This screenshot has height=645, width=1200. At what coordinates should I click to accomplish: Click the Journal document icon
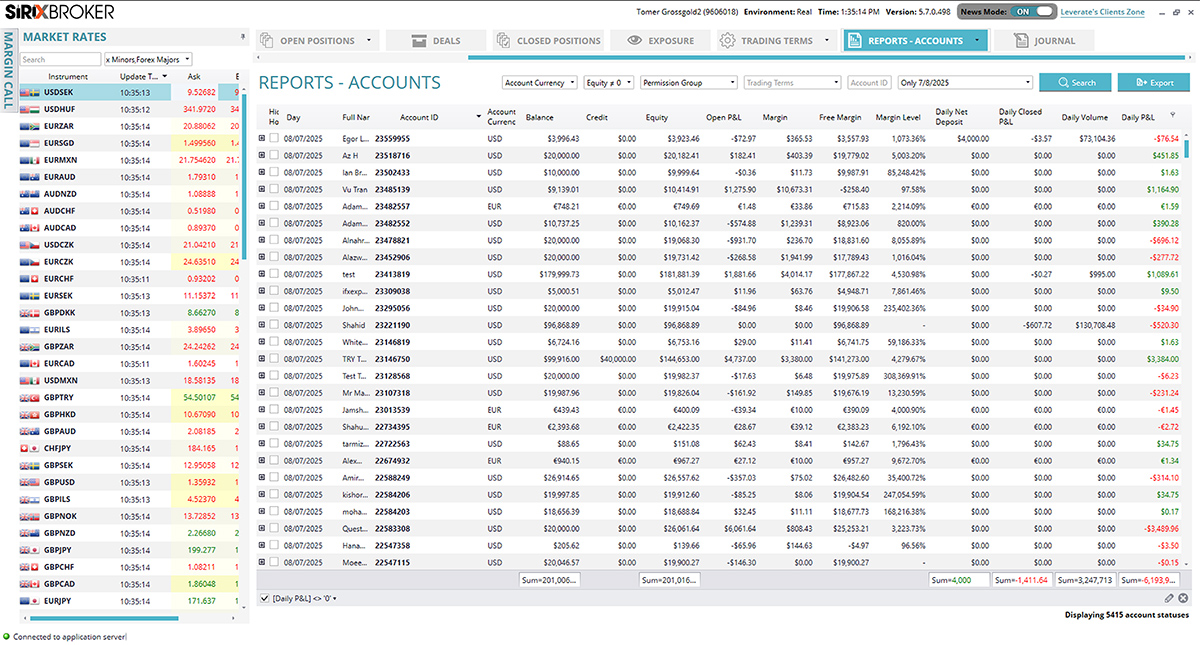pyautogui.click(x=1020, y=41)
